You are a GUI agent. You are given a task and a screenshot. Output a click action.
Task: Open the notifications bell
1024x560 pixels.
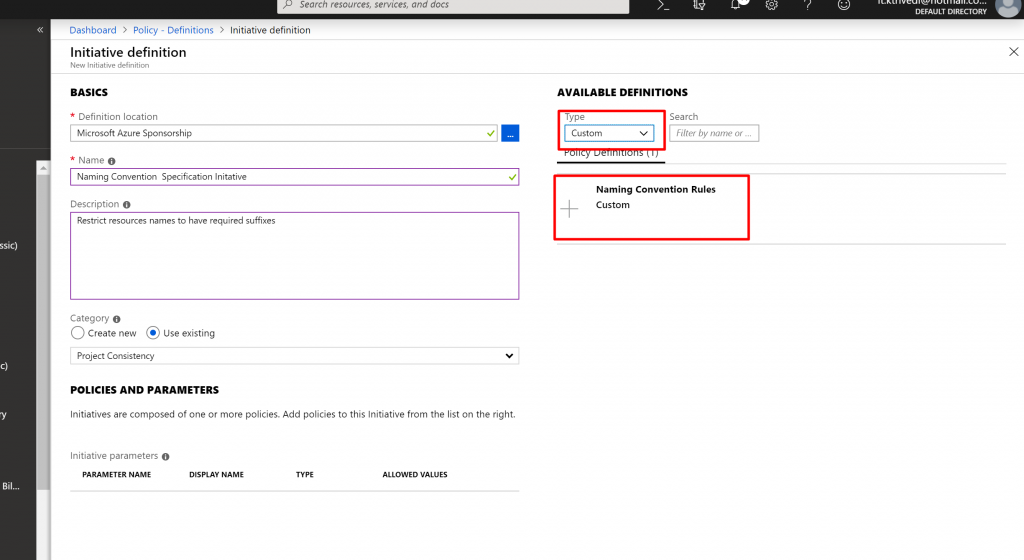coord(736,5)
